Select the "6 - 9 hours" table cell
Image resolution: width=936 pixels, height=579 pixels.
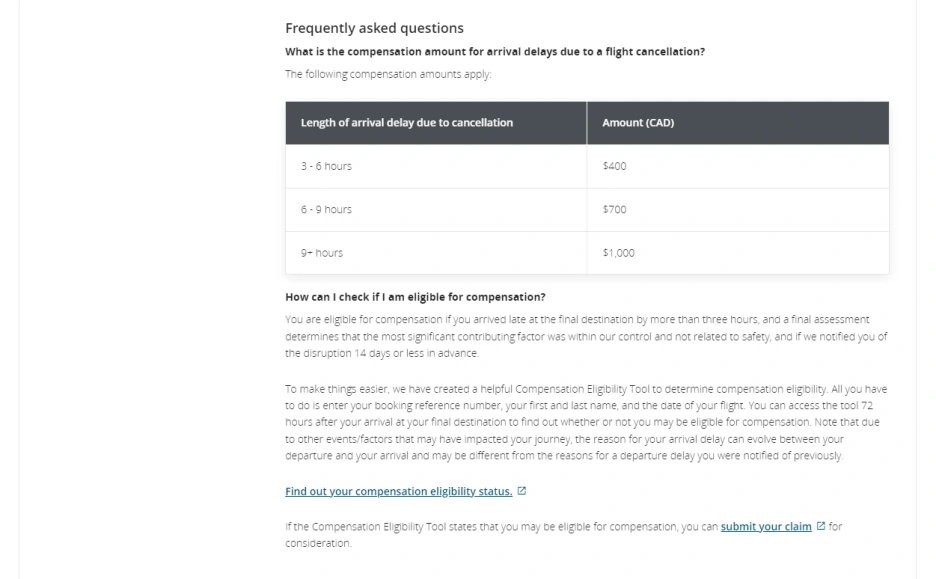326,209
